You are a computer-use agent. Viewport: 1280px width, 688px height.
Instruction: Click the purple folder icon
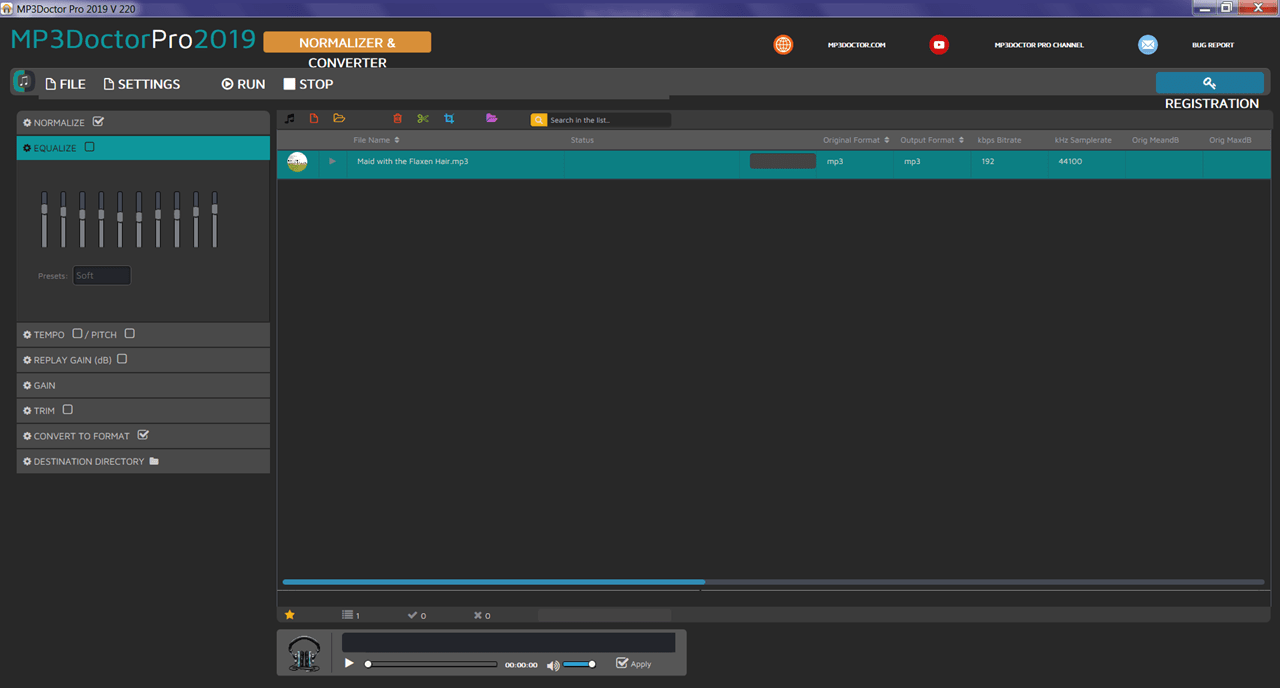(491, 119)
